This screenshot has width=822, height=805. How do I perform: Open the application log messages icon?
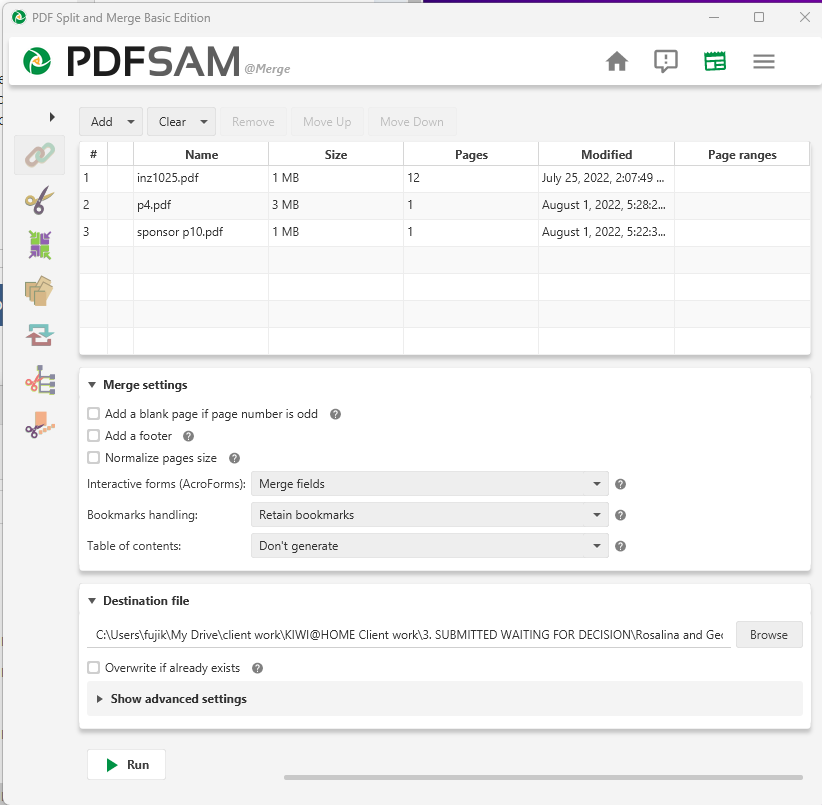[x=665, y=62]
